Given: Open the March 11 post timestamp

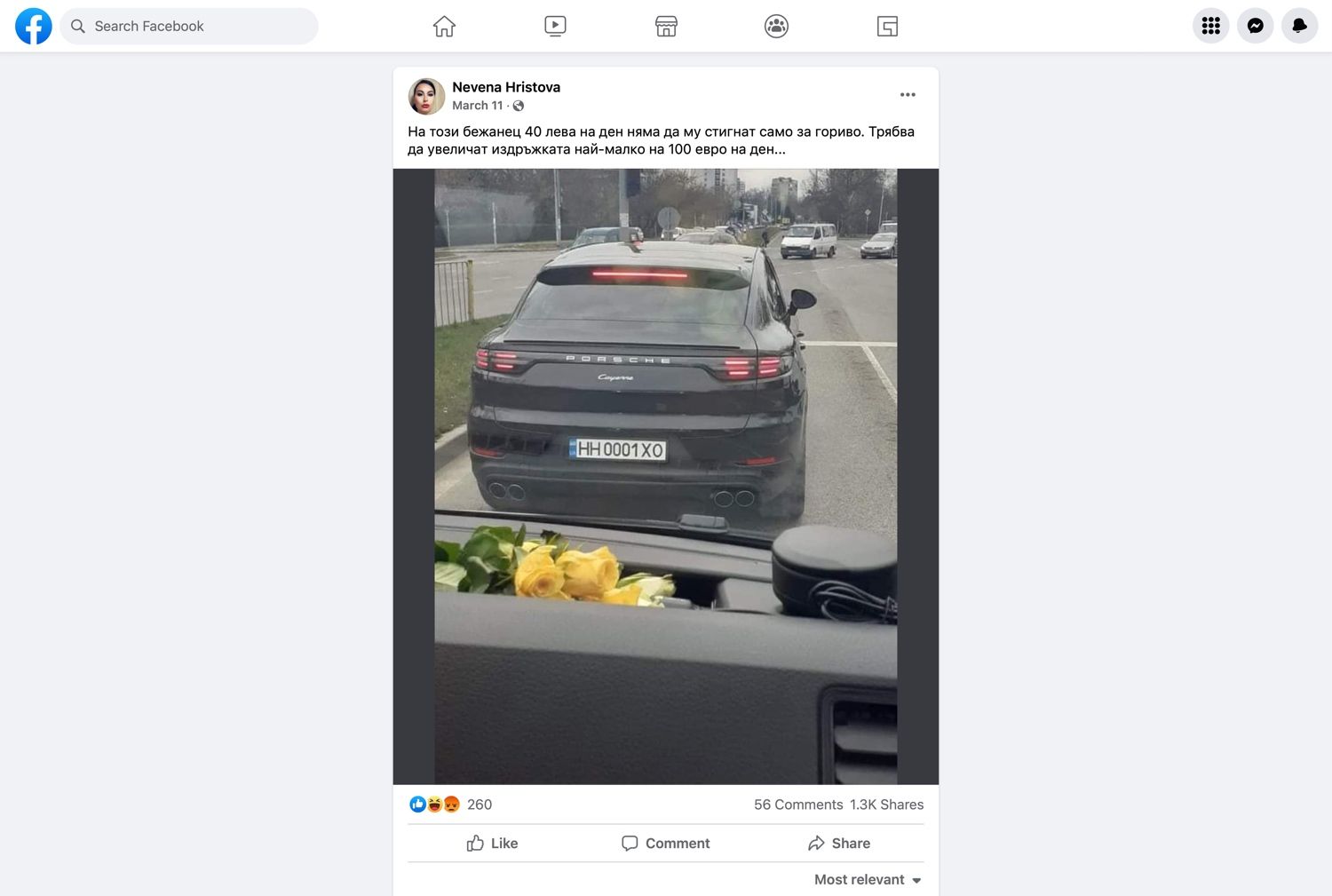Looking at the screenshot, I should (477, 106).
